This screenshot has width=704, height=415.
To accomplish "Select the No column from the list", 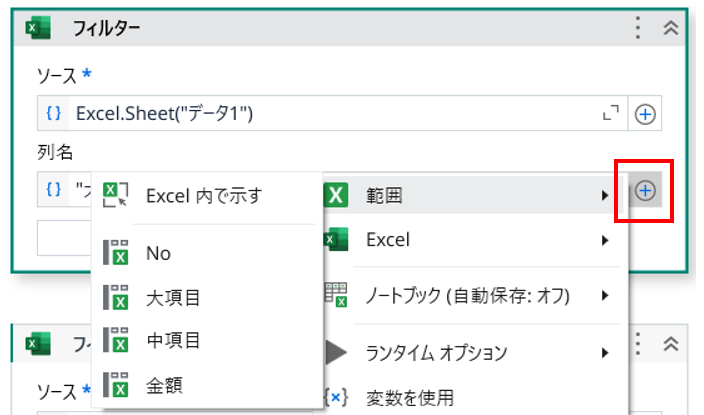I will click(x=158, y=253).
